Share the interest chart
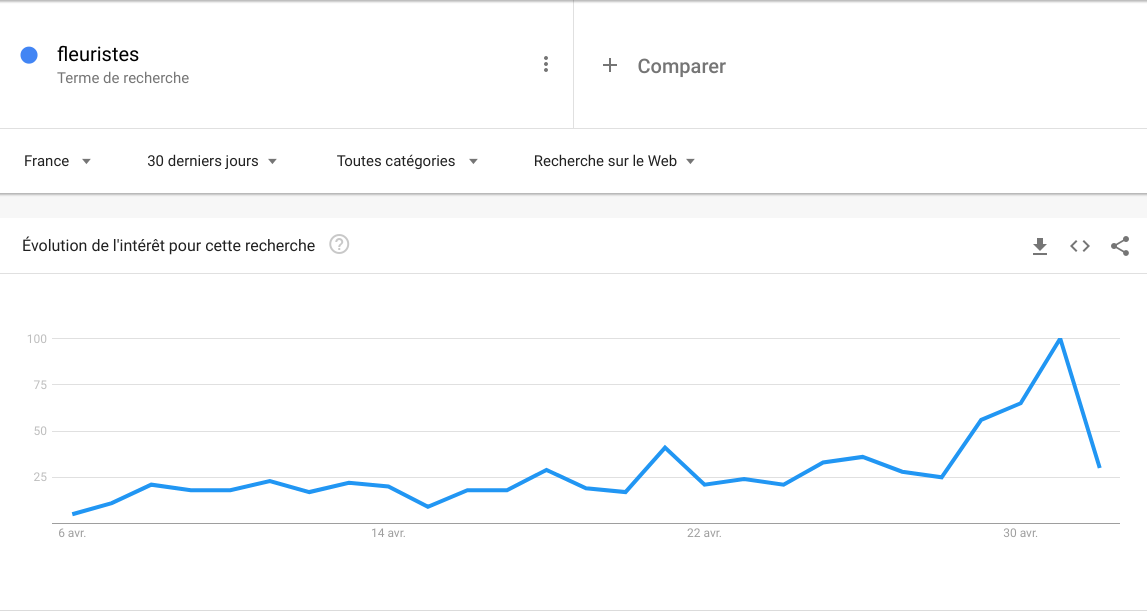This screenshot has height=611, width=1147. tap(1120, 246)
